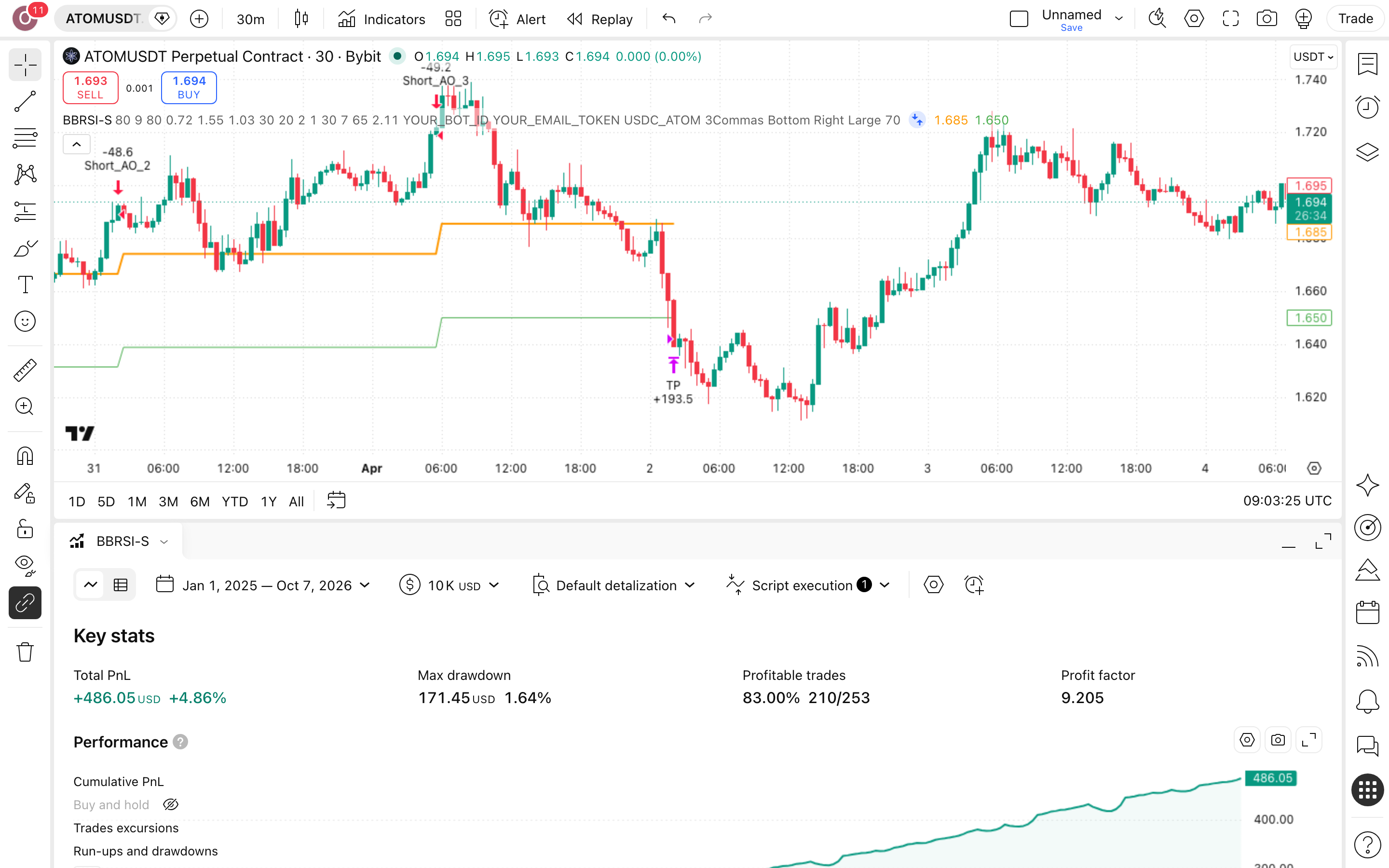Open the Trade panel button

coord(1355,19)
